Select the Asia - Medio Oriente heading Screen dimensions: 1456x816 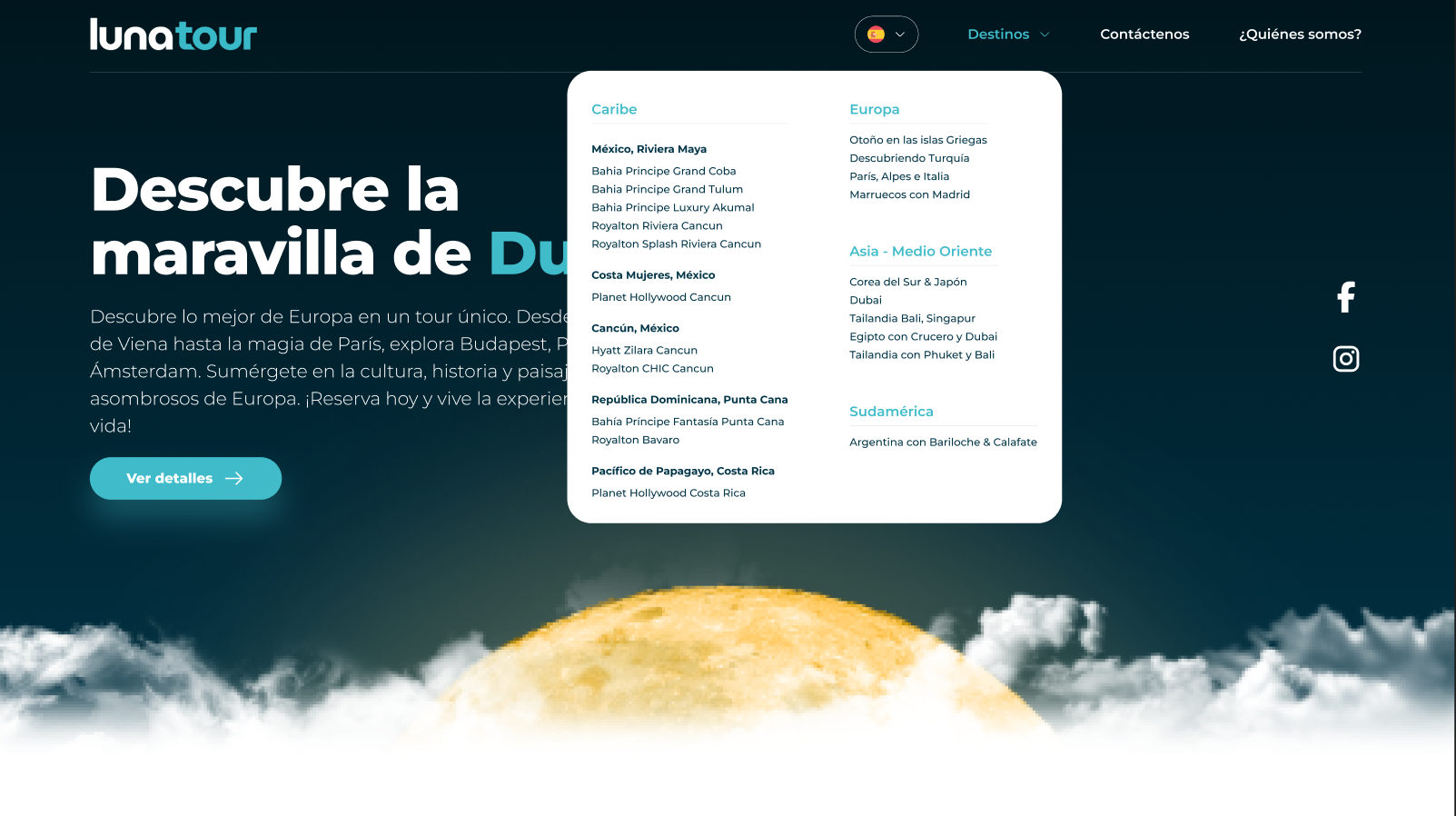(920, 251)
